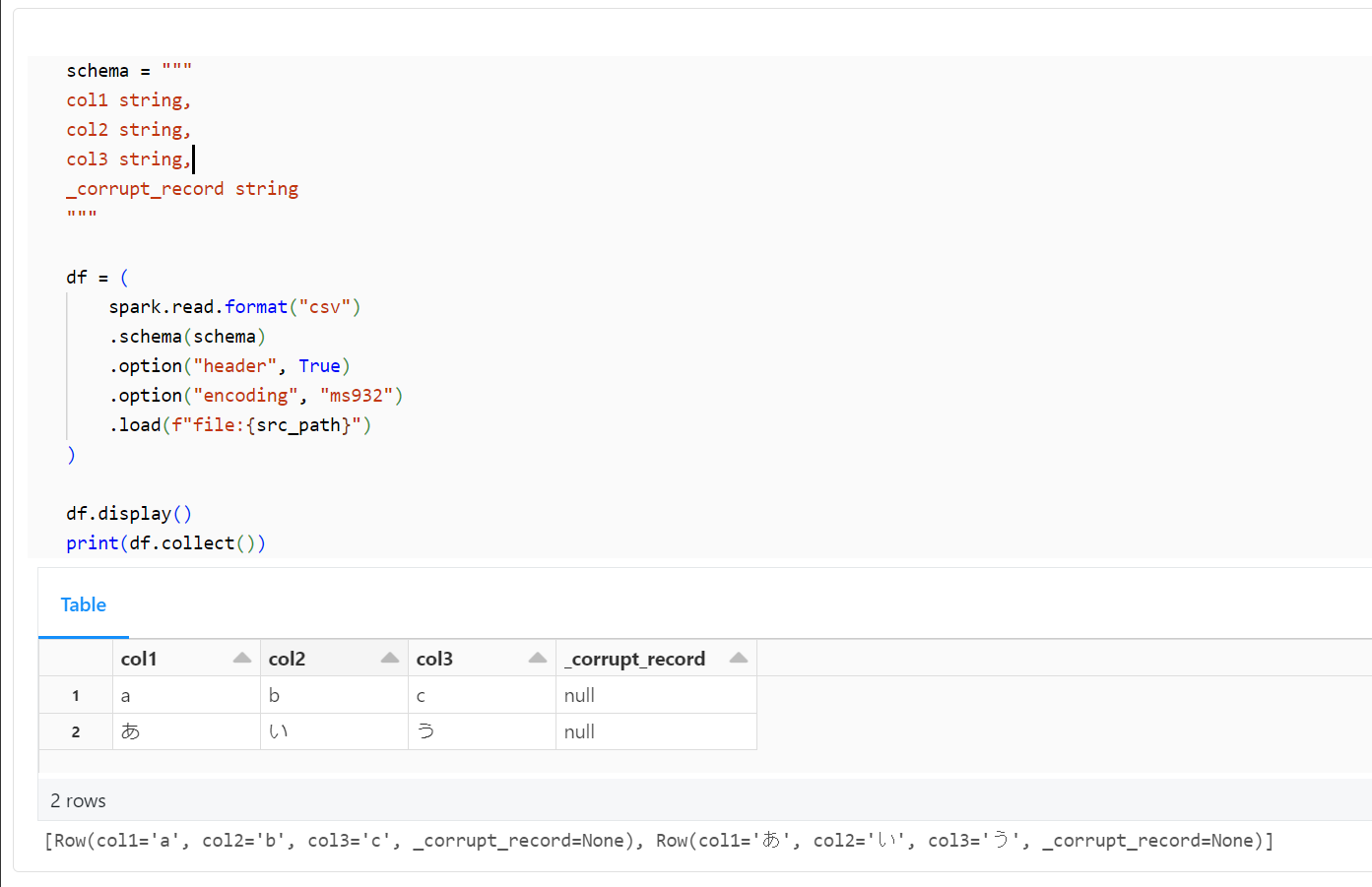Sort by col3 column arrow
The width and height of the screenshot is (1372, 887).
coord(538,658)
